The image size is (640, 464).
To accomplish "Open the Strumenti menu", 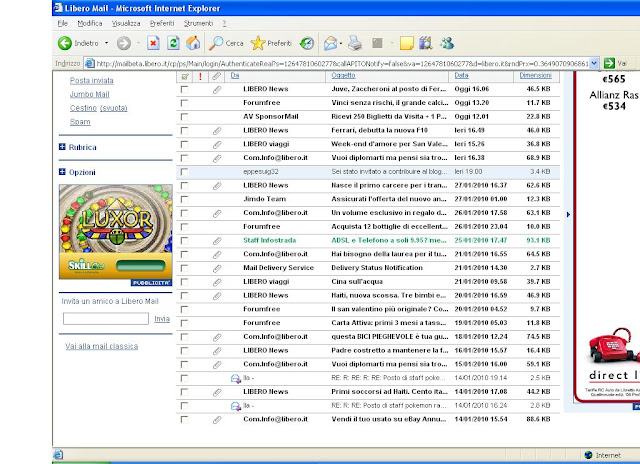I will [x=198, y=23].
